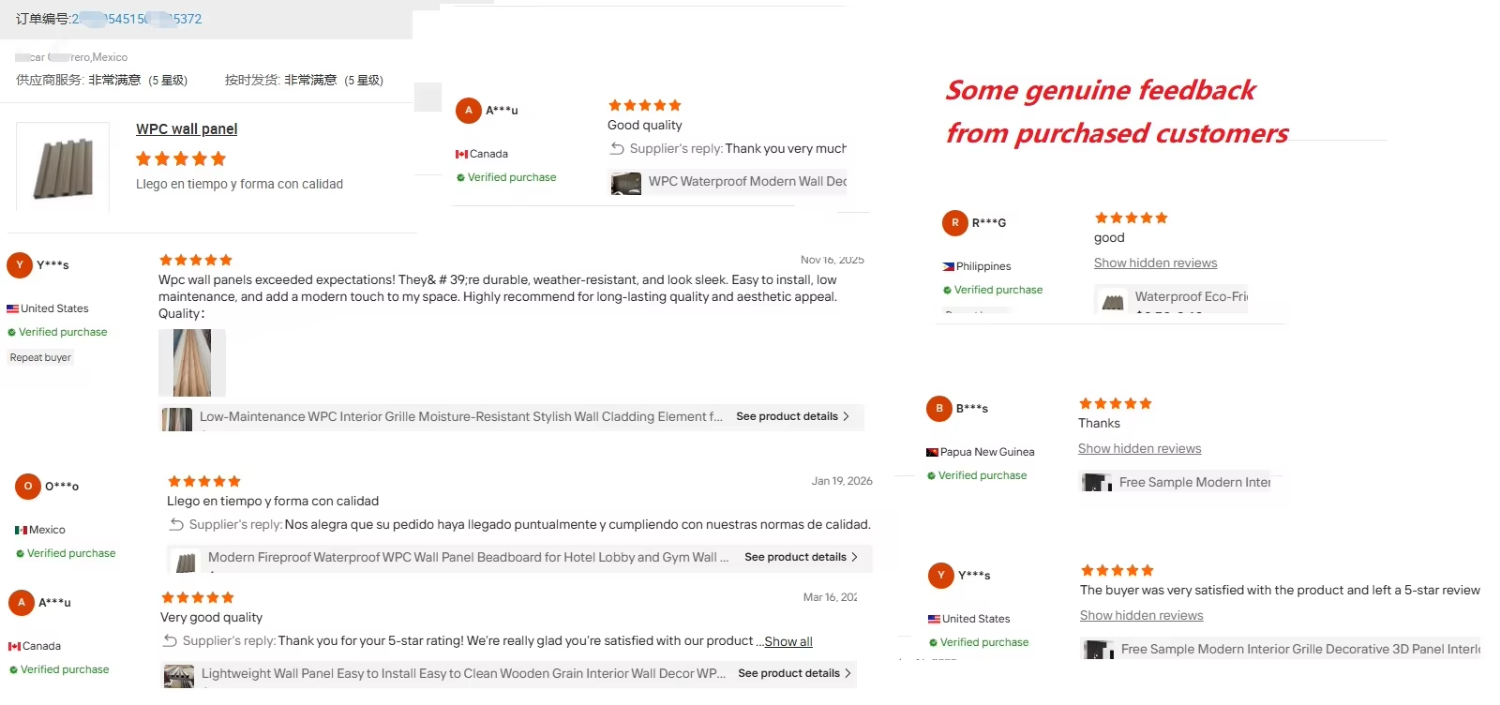Click the Philippines flag icon
The image size is (1500, 705).
click(948, 267)
